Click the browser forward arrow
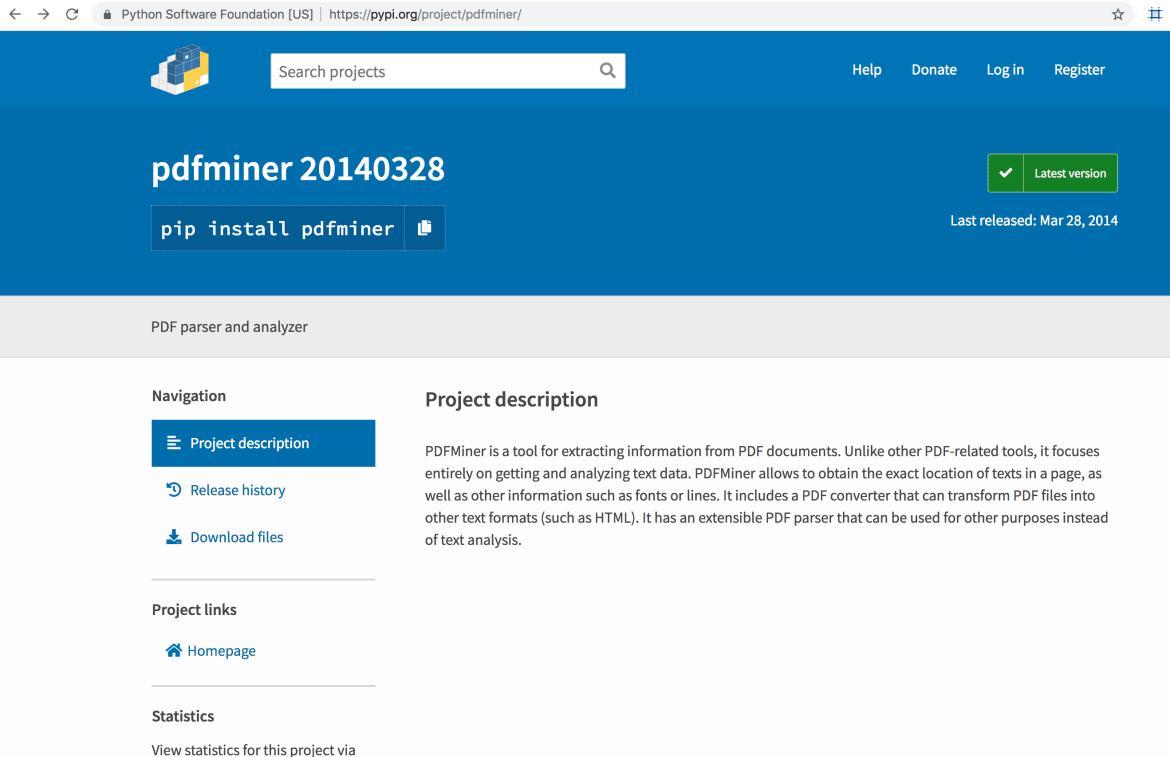 (43, 14)
